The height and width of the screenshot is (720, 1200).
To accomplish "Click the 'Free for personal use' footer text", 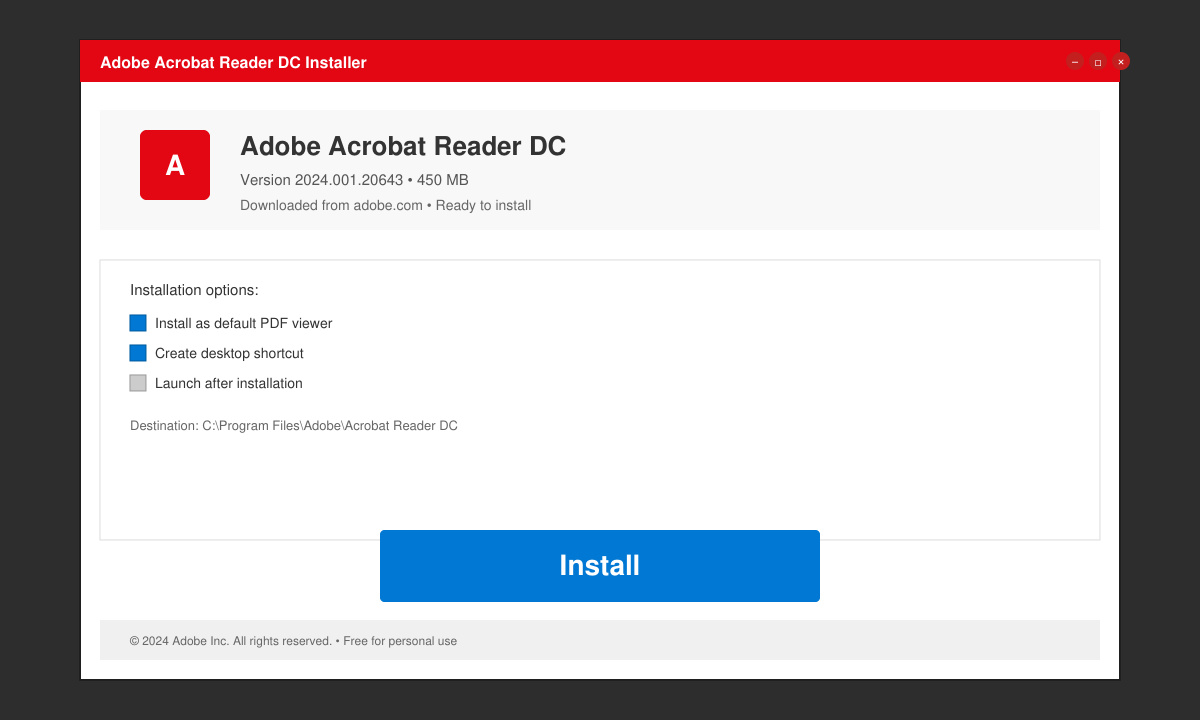I will tap(400, 641).
